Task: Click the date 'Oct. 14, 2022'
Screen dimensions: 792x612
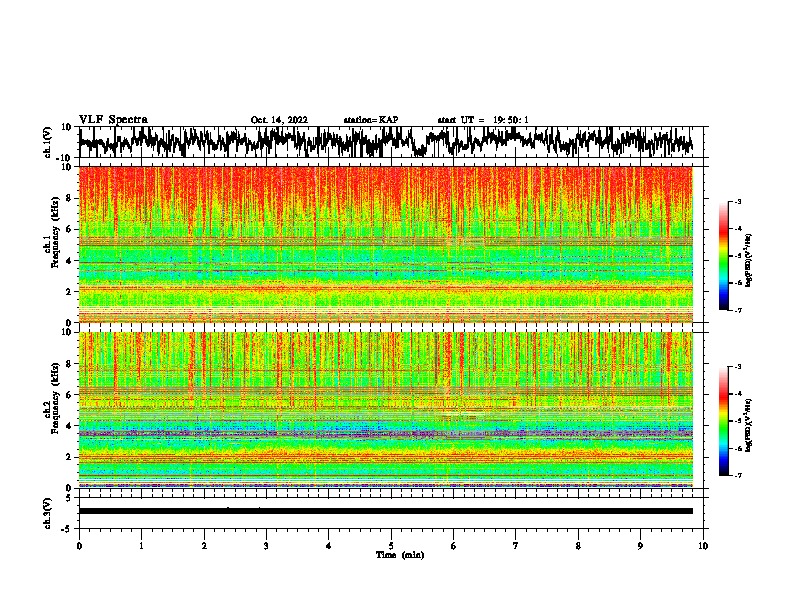Action: point(279,120)
